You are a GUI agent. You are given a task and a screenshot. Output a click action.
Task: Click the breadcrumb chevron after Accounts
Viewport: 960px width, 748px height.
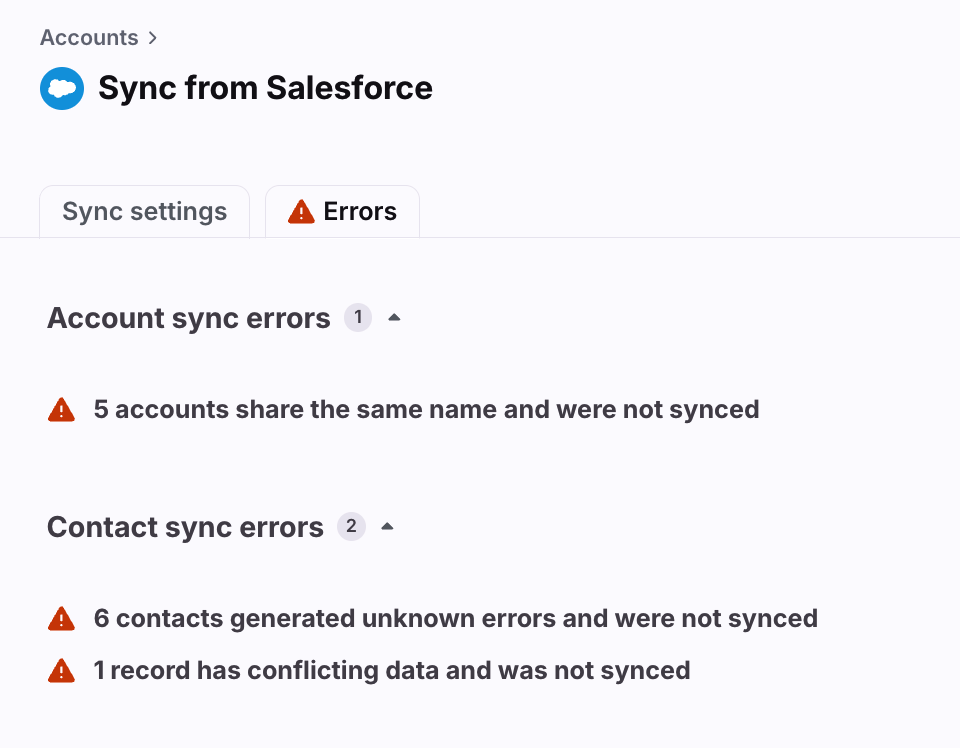click(152, 38)
